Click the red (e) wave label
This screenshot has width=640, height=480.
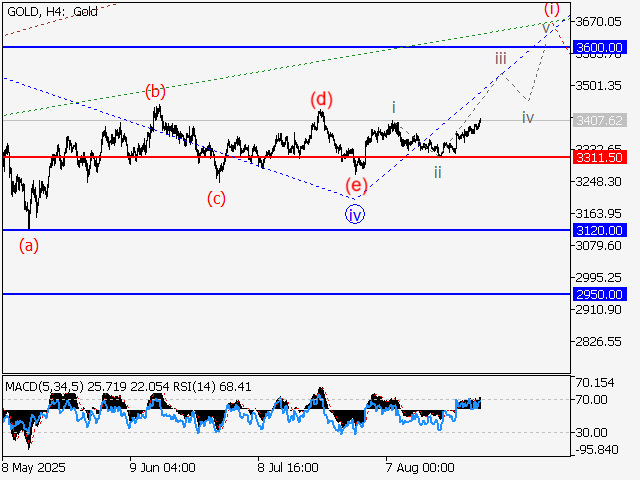[355, 185]
